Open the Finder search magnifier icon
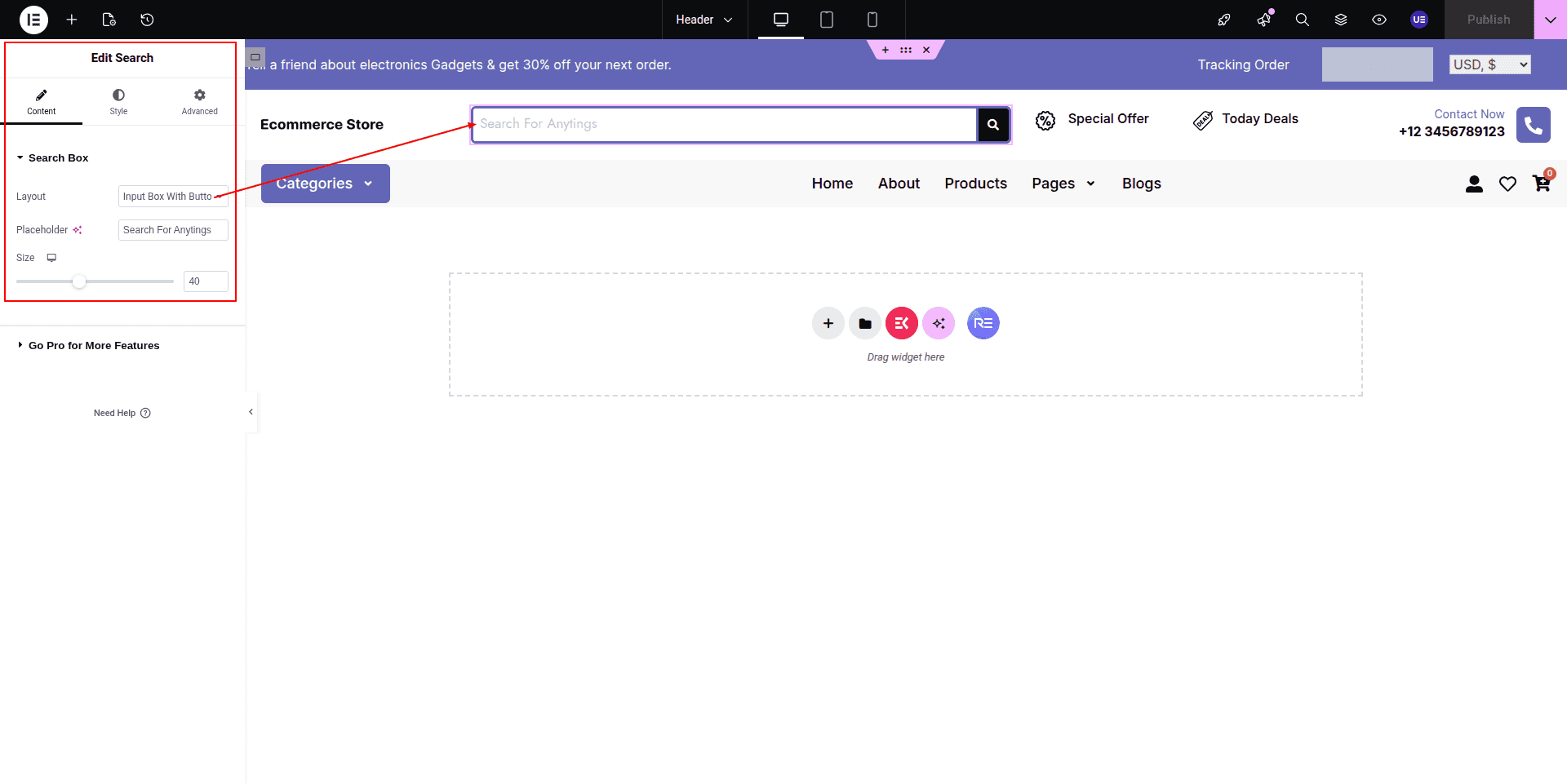Screen dimensions: 1567x784 1302,20
